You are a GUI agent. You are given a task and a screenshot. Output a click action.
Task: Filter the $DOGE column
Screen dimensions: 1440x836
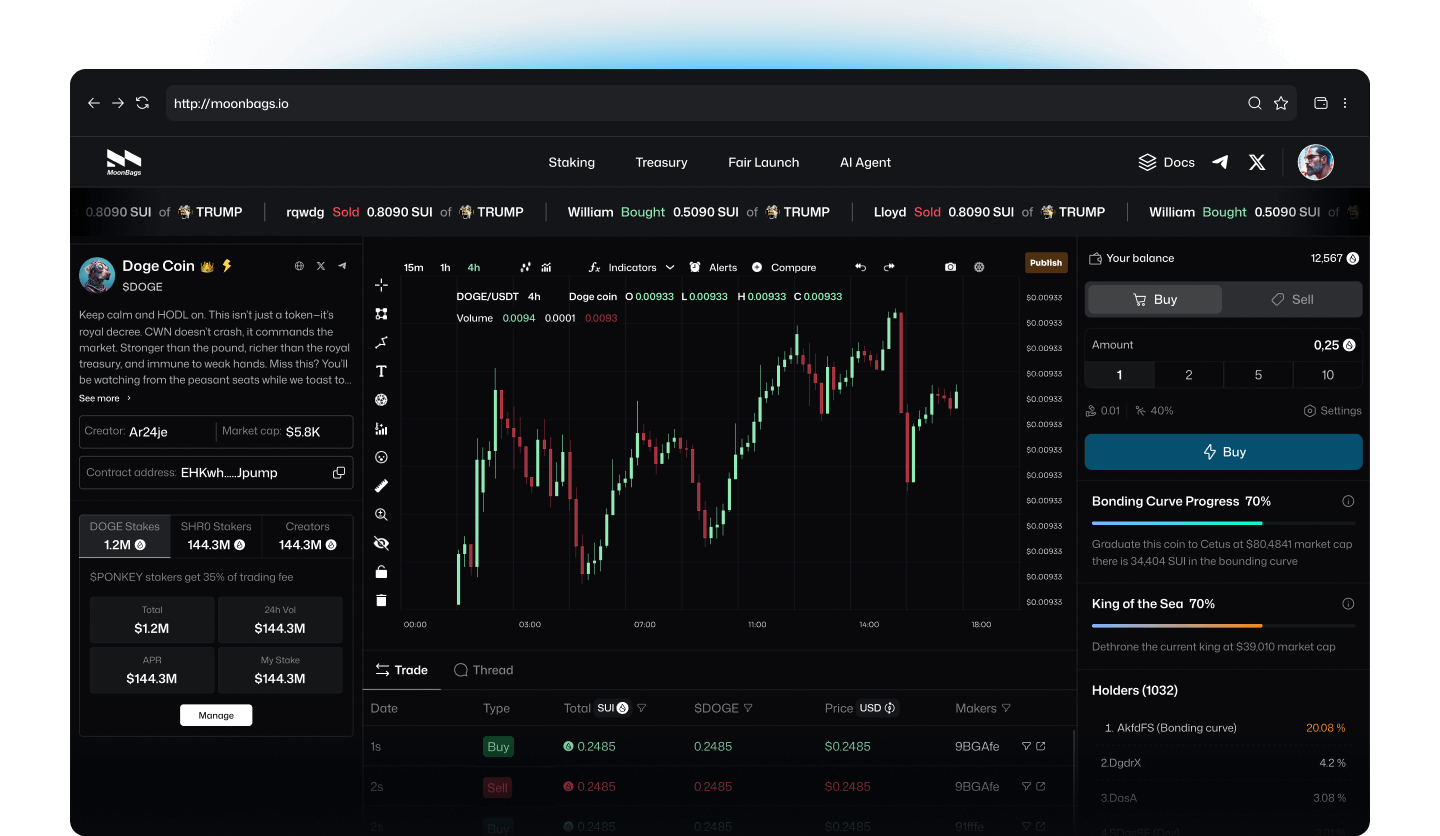[x=748, y=708]
